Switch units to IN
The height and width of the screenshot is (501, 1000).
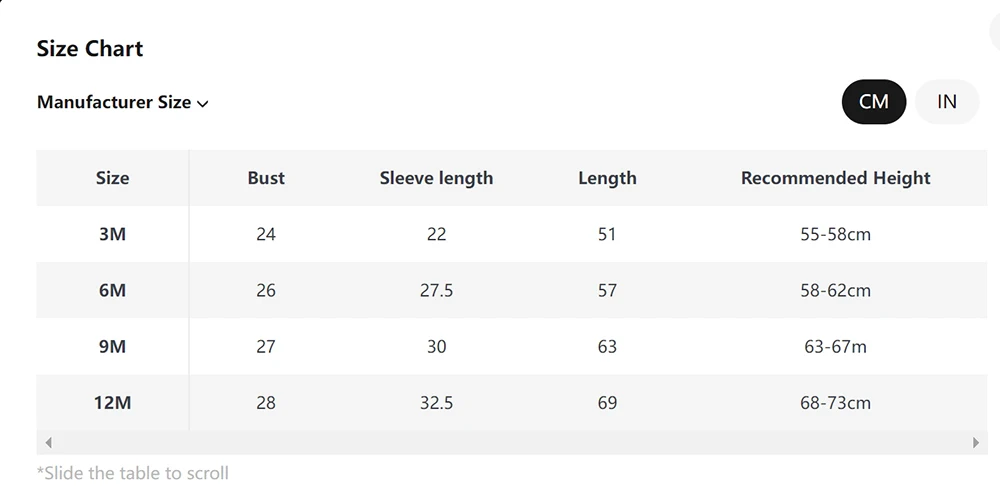(x=946, y=102)
